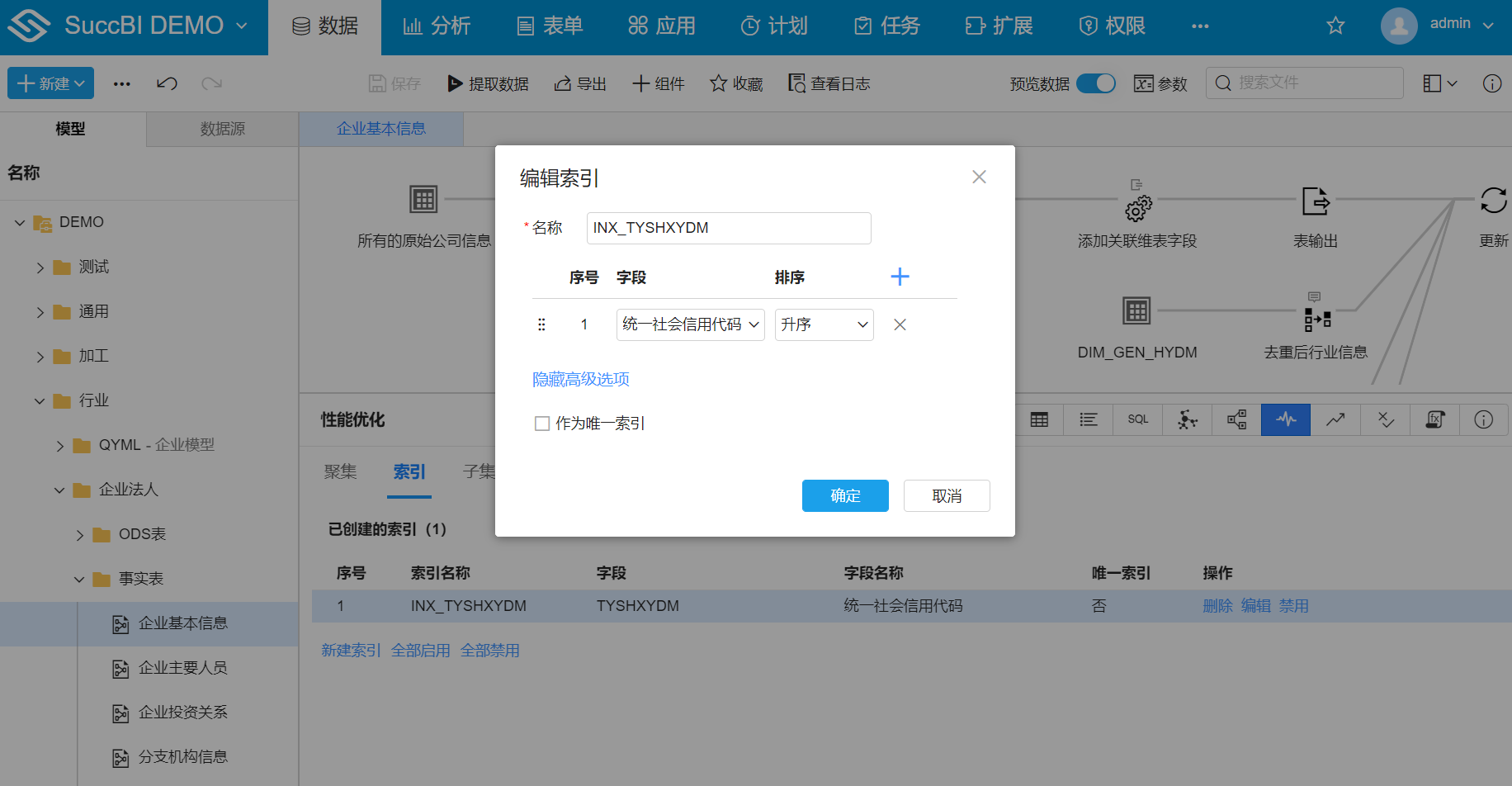1512x786 pixels.
Task: Switch to the 数据源 tab
Action: tap(221, 129)
